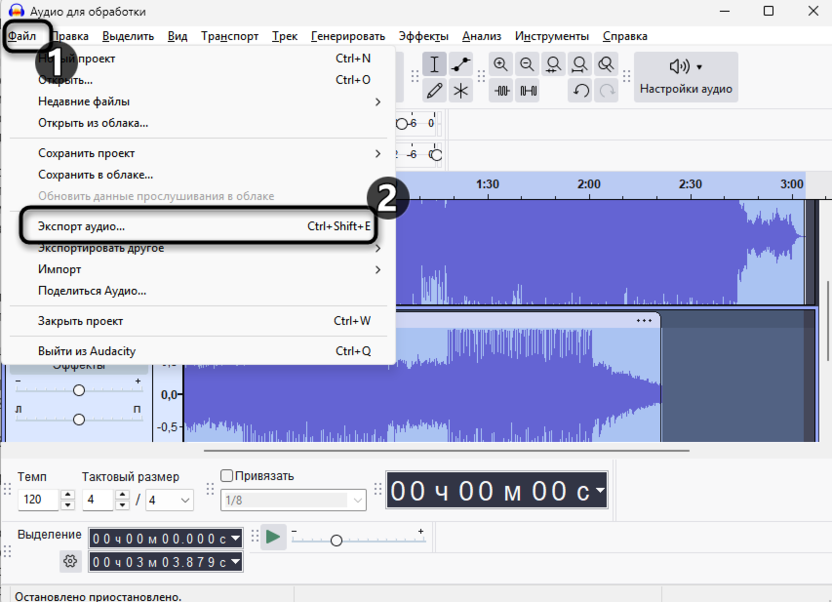Click the Undo arrow icon
Viewport: 832px width, 602px height.
click(x=580, y=91)
